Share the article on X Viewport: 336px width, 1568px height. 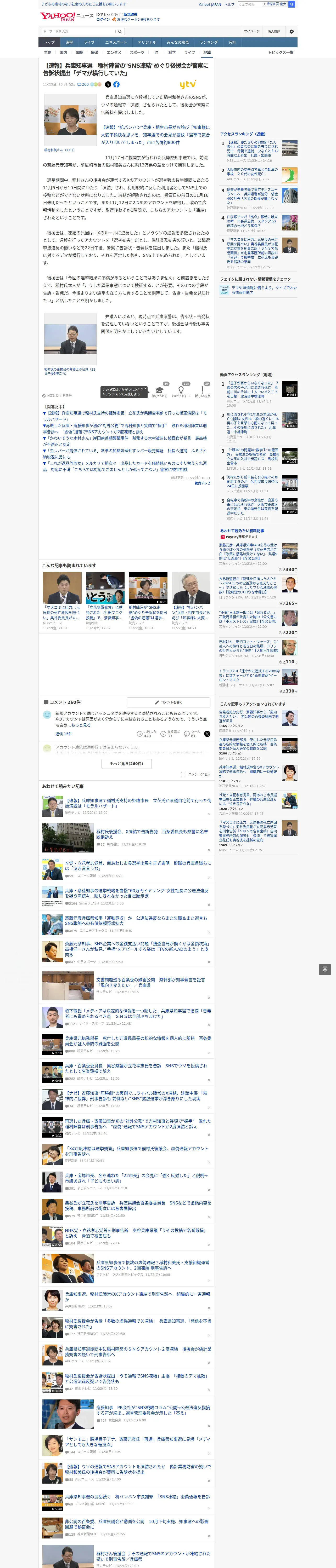tap(108, 85)
